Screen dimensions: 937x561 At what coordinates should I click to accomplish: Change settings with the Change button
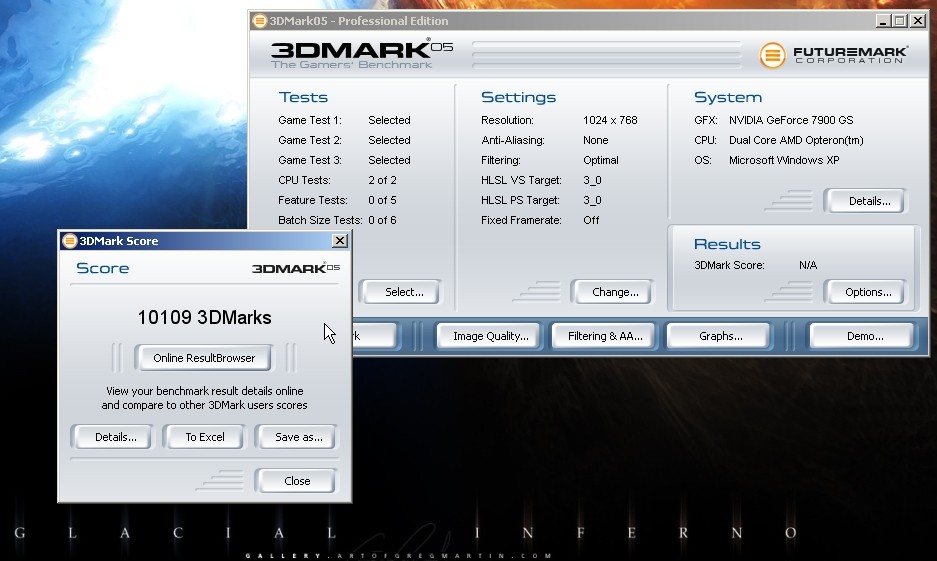(x=614, y=292)
